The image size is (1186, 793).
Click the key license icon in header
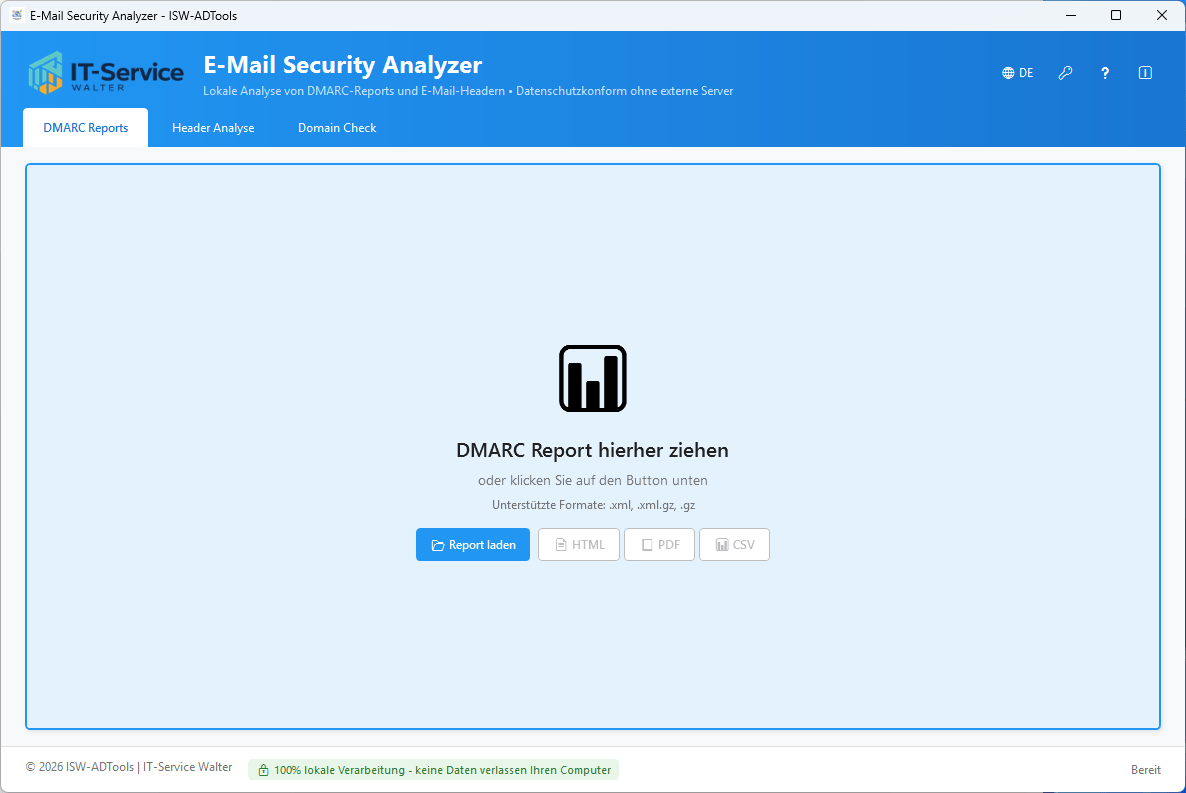click(1065, 73)
